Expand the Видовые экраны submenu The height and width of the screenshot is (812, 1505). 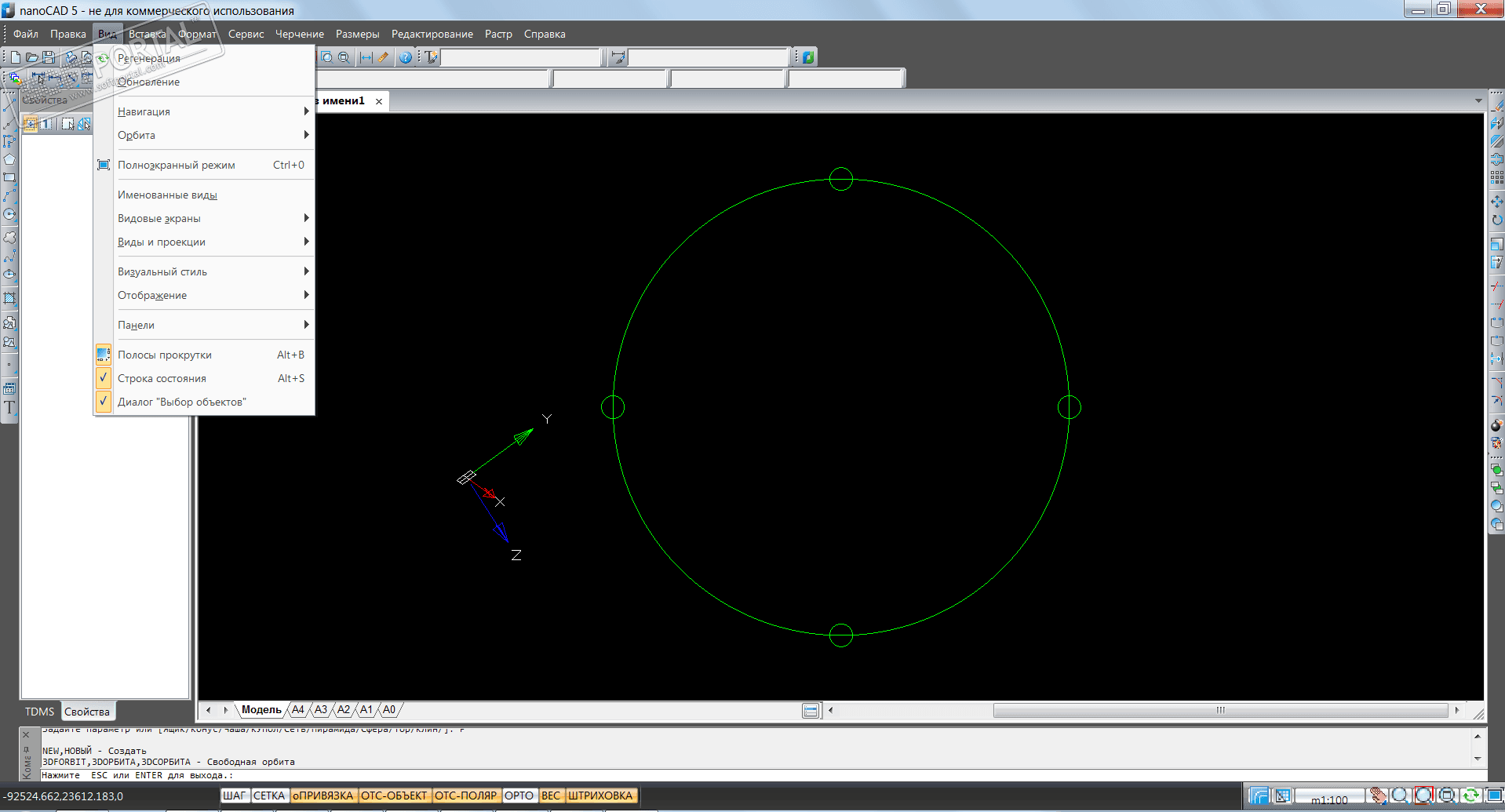(204, 218)
